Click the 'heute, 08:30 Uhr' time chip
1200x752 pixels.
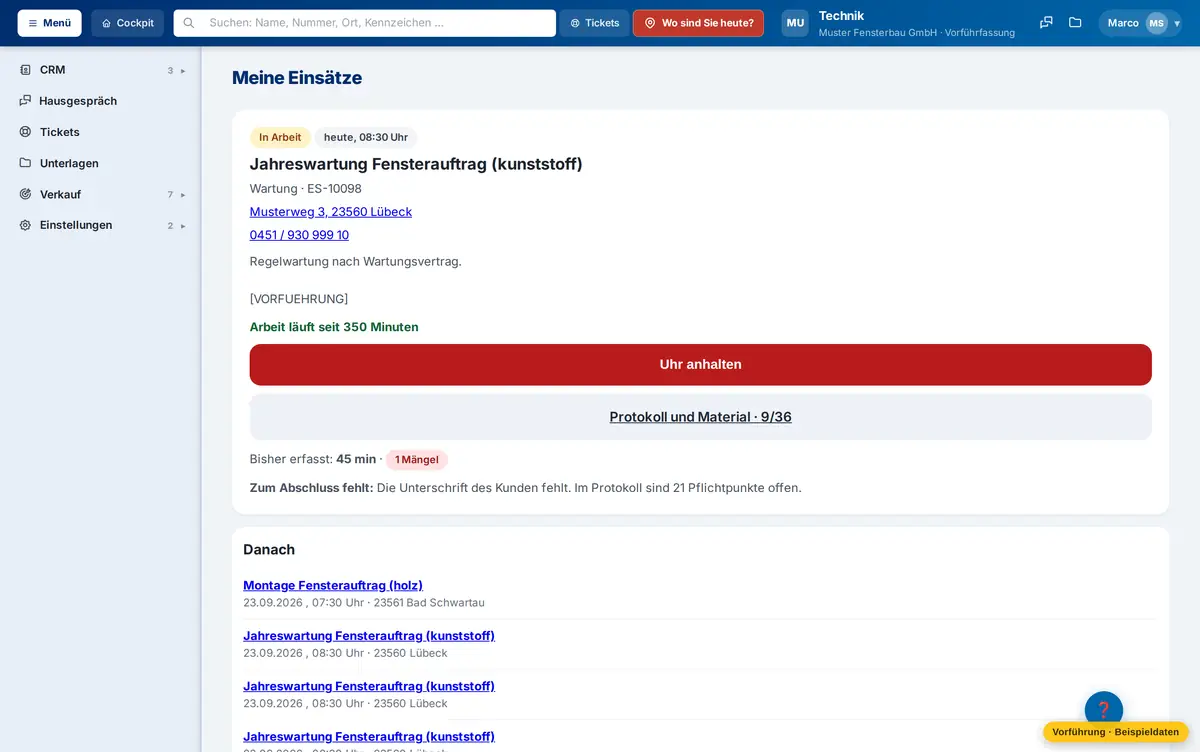pos(366,138)
